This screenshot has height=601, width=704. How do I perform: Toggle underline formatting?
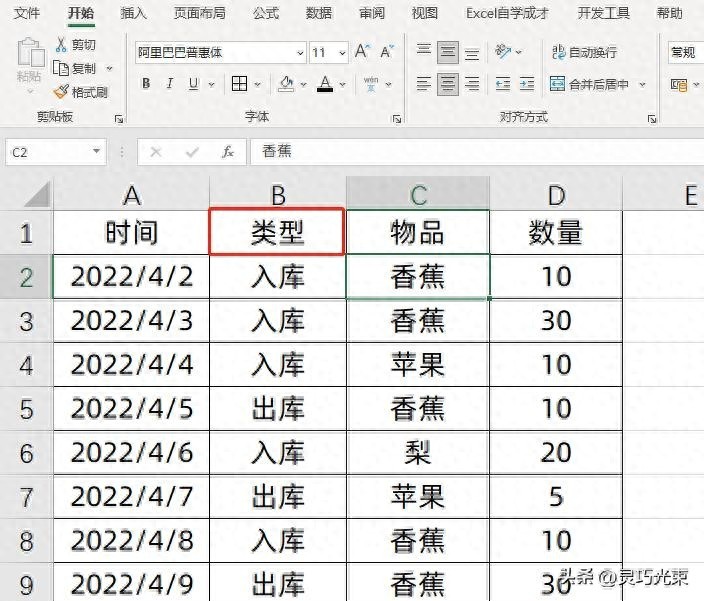pos(194,83)
